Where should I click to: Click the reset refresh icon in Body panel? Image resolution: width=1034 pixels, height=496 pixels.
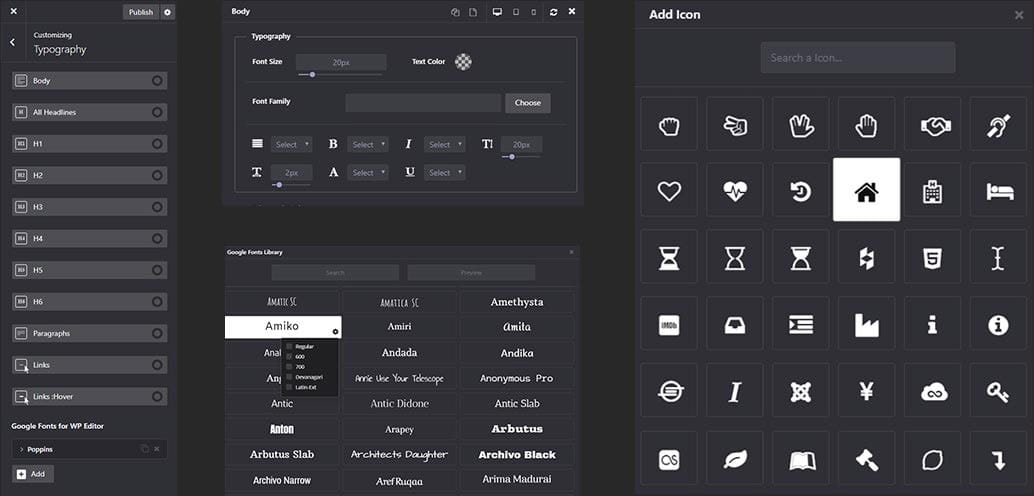tap(553, 12)
